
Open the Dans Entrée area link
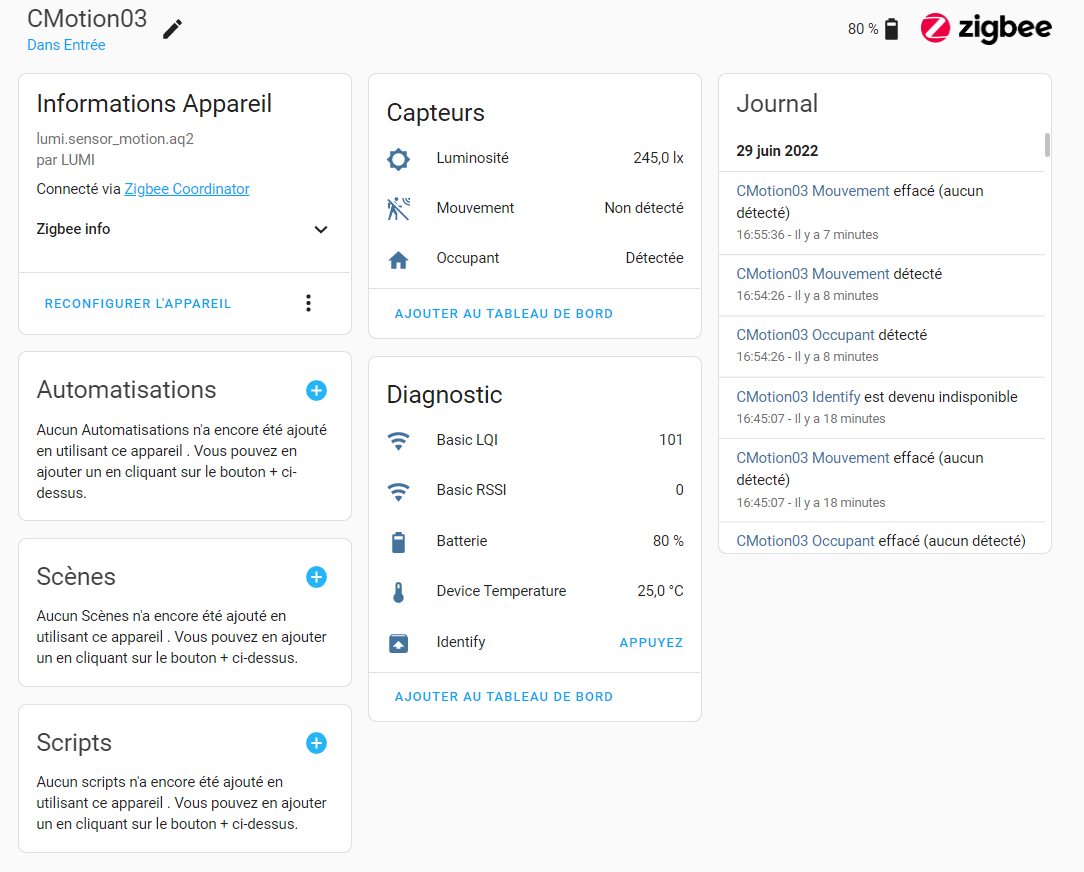(x=66, y=45)
